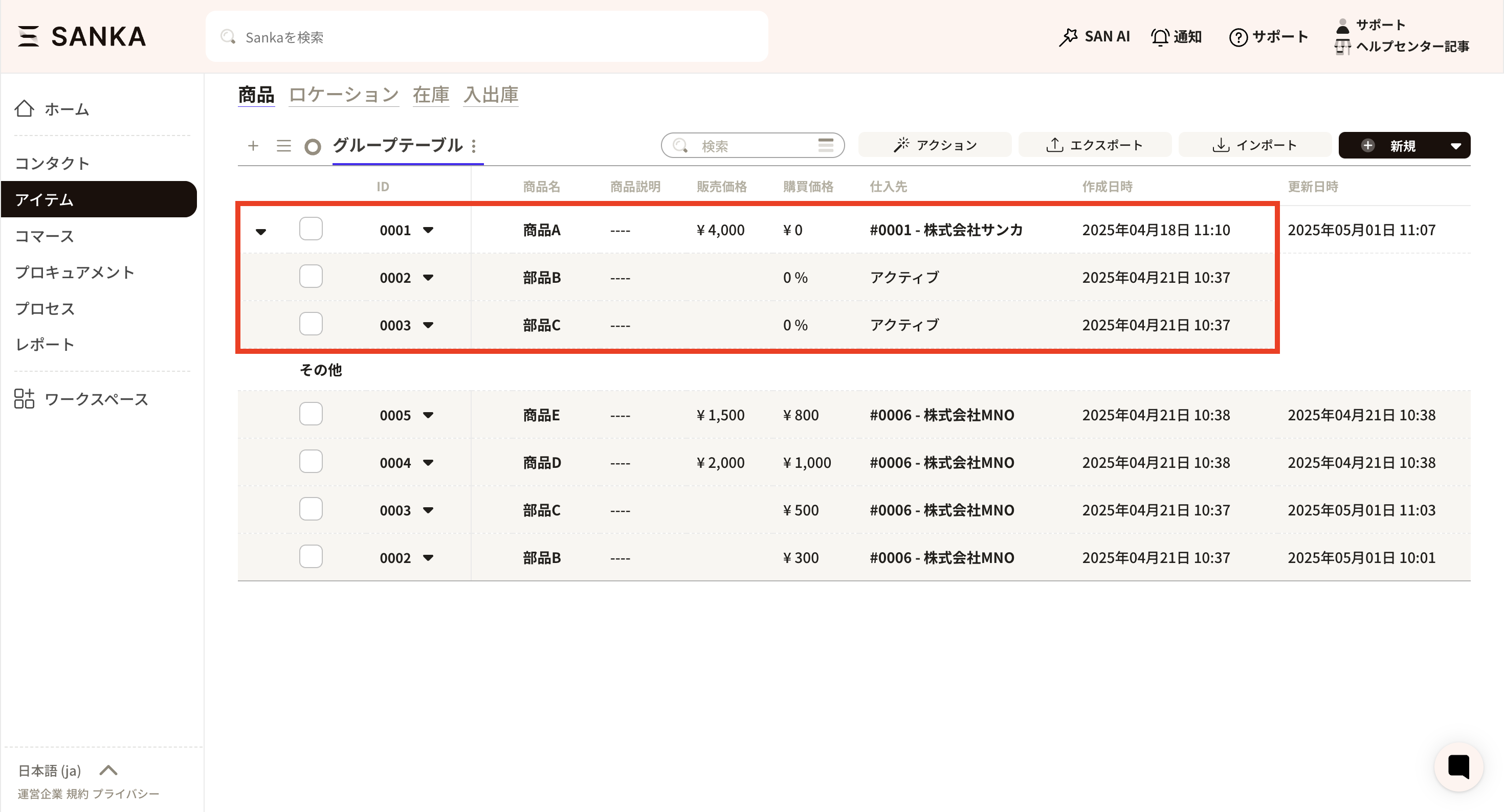
Task: Click the hamburger menu icon beside SANKA
Action: click(x=28, y=36)
